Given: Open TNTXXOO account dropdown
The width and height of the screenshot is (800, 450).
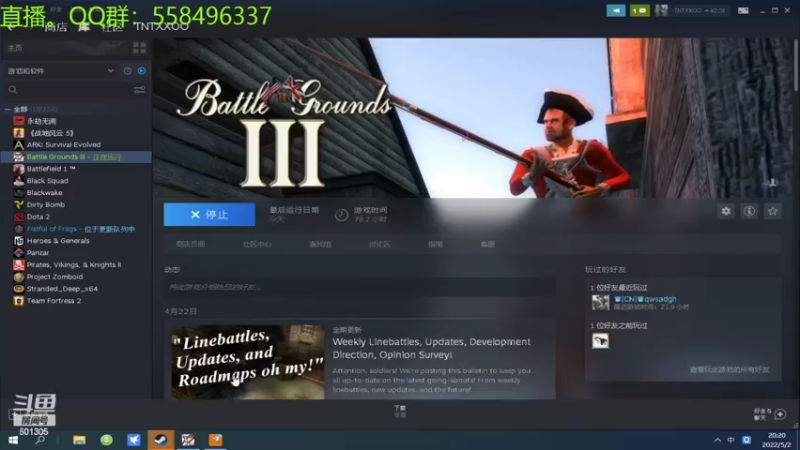Looking at the screenshot, I should coord(699,10).
